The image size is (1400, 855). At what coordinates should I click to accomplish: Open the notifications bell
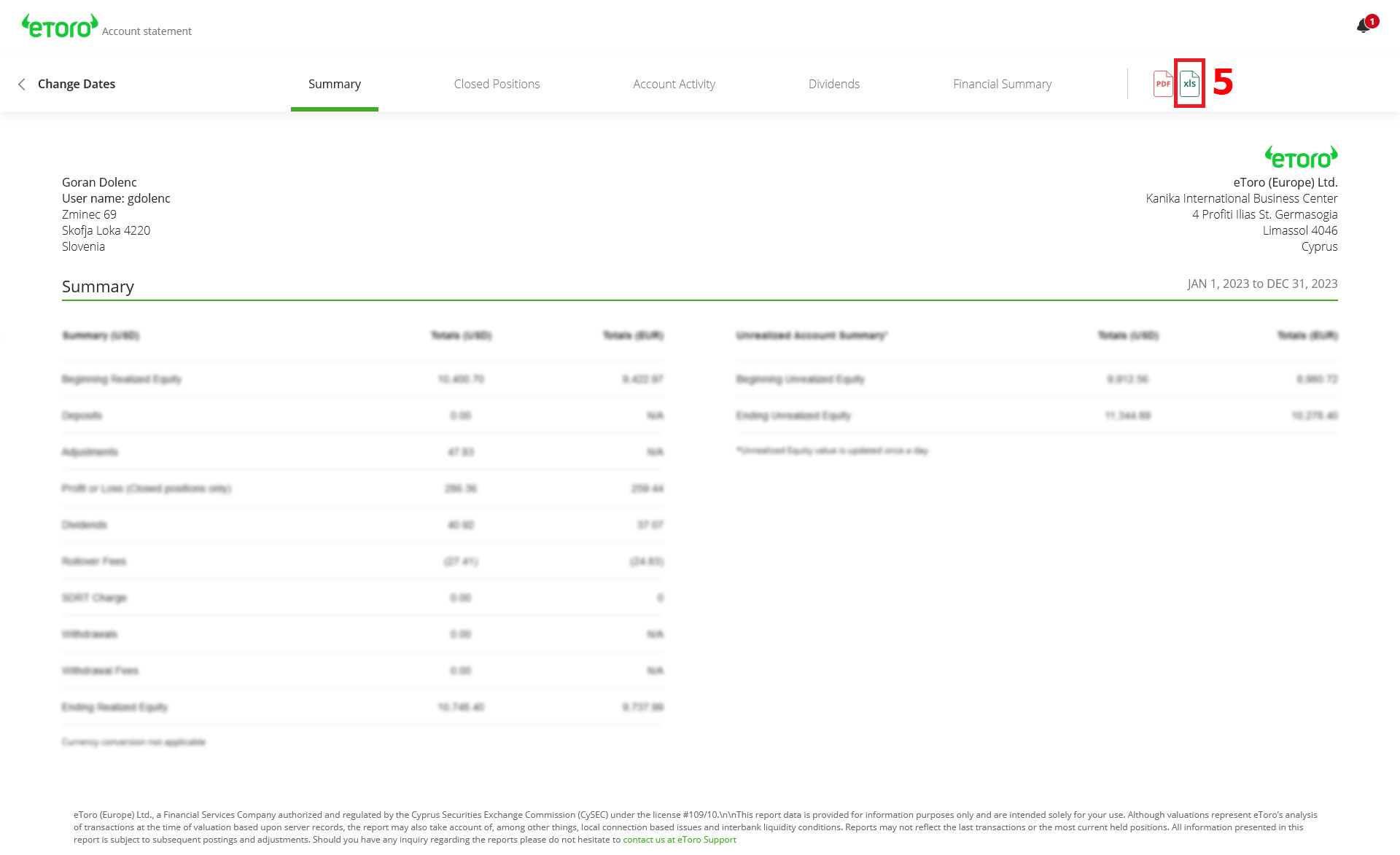[1364, 26]
